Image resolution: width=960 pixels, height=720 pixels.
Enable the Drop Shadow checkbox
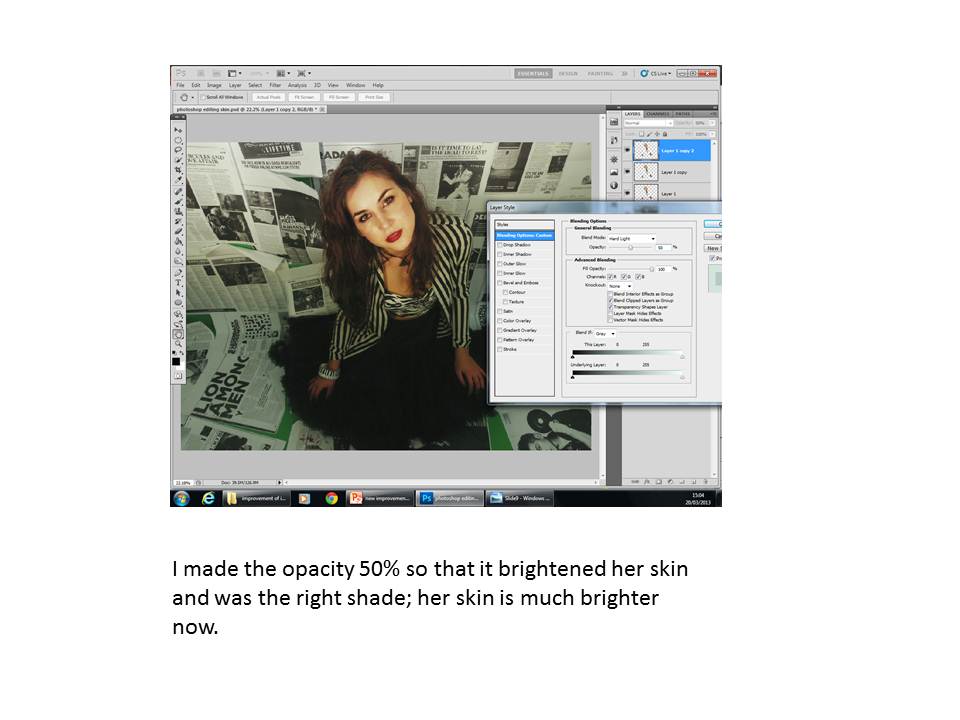[500, 245]
